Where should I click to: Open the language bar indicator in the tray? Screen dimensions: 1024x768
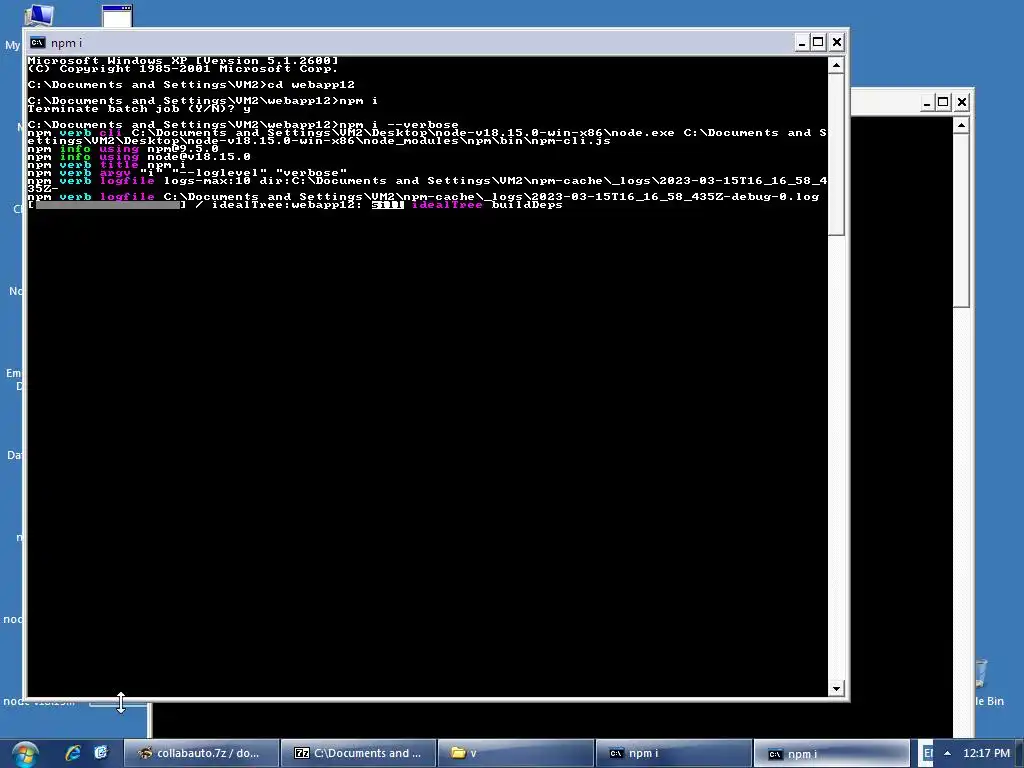[x=927, y=754]
